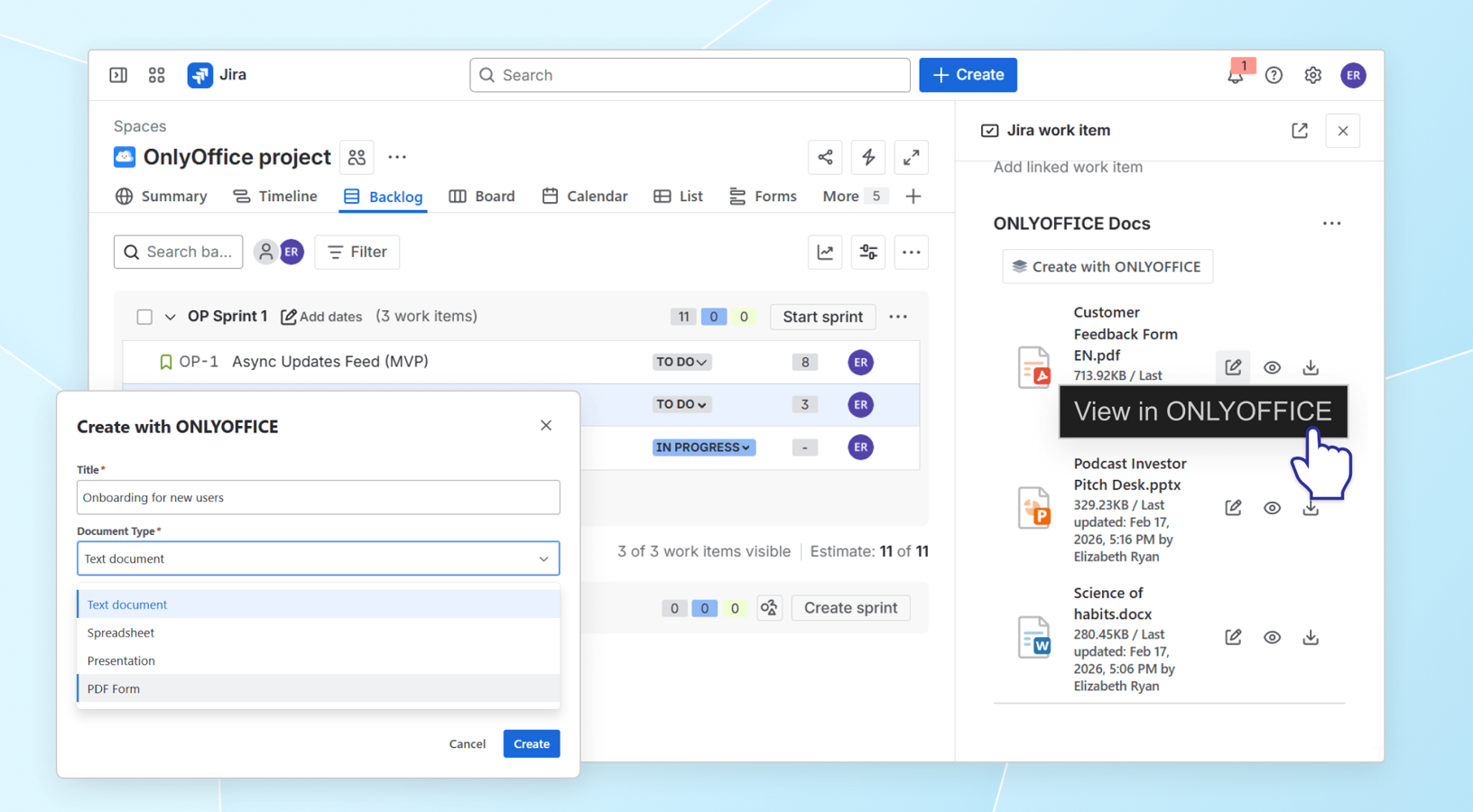Preview Podcast Investor Pitch Desk.pptx with eye icon
This screenshot has height=812, width=1473.
click(x=1272, y=507)
